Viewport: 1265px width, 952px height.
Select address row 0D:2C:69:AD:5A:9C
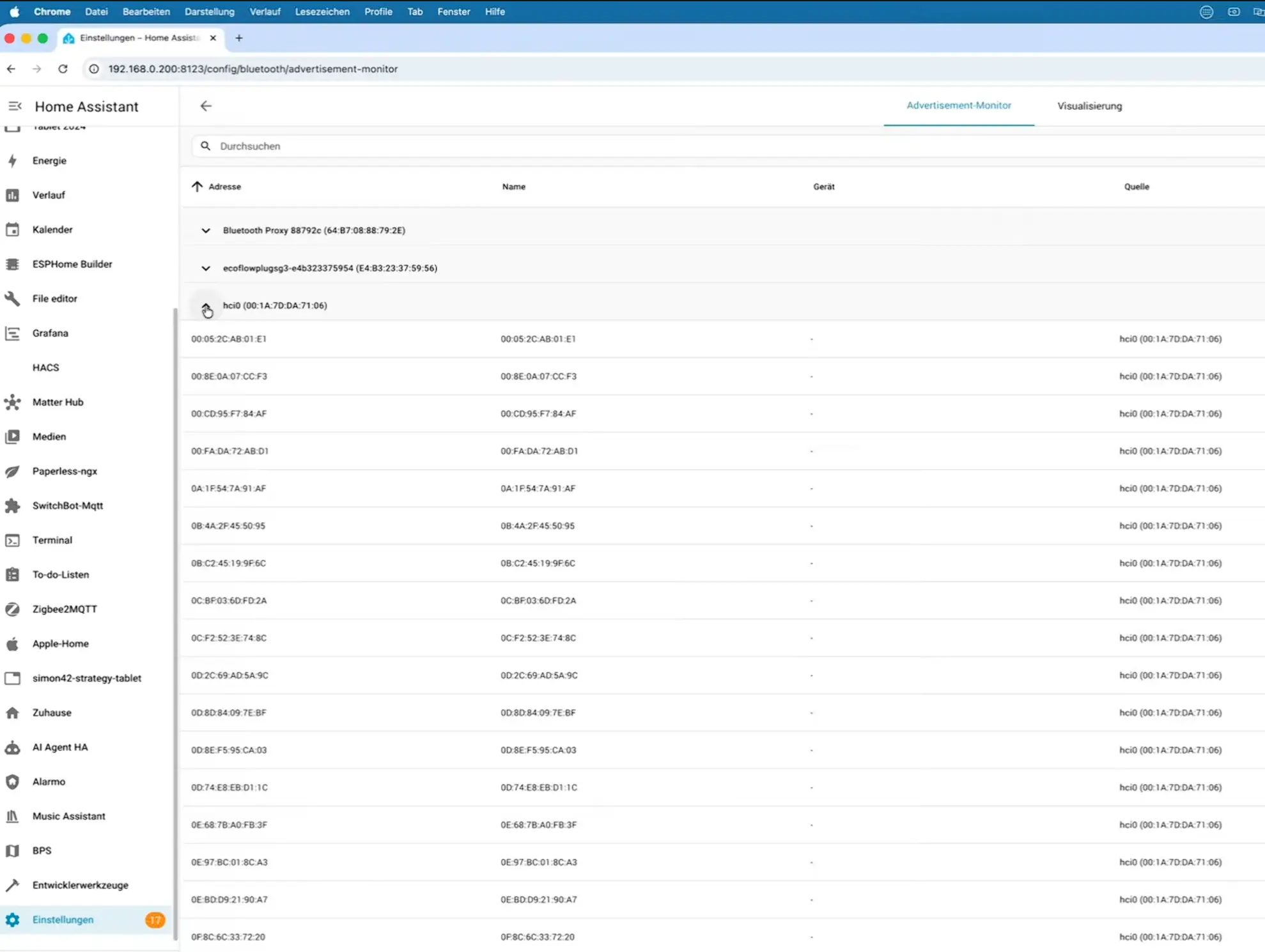coord(723,675)
